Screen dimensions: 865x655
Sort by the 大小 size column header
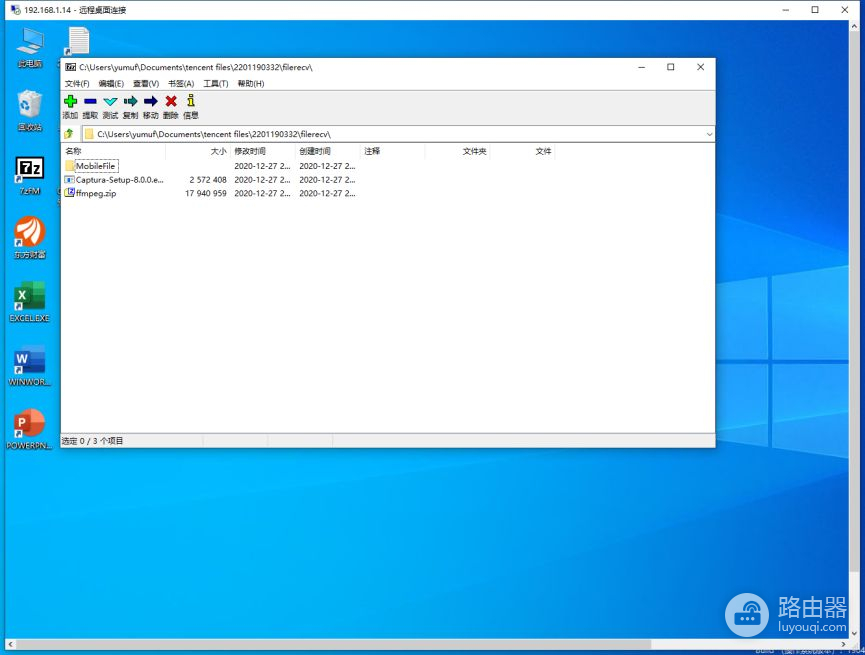coord(218,151)
